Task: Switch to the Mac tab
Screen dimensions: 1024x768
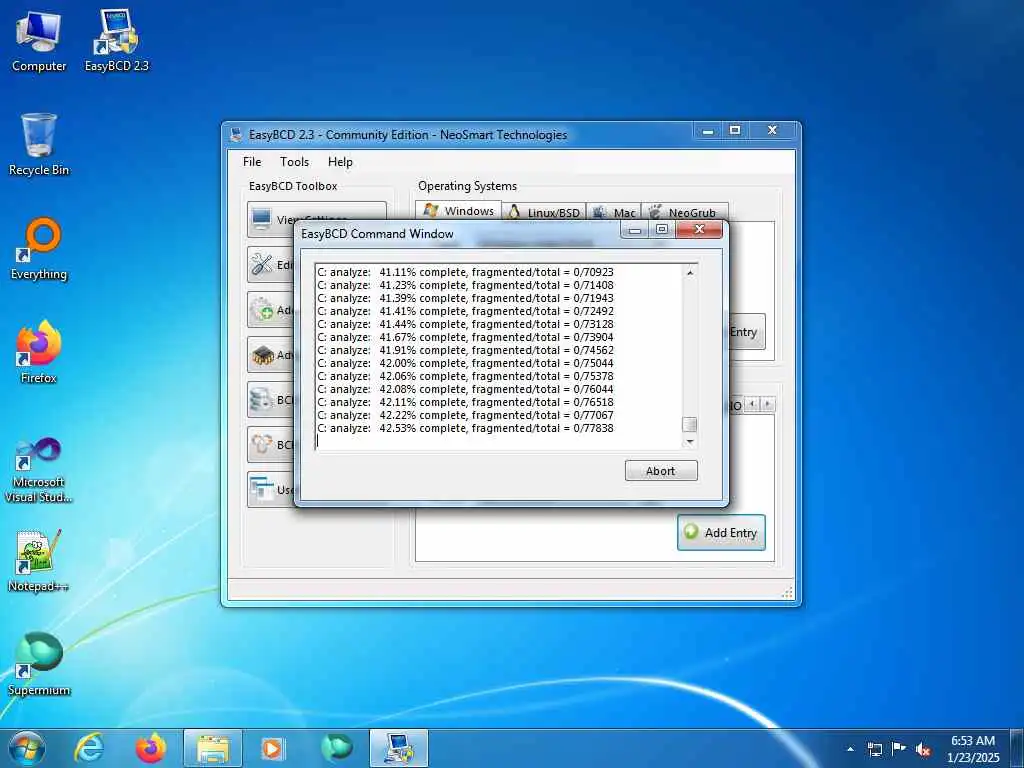Action: [x=614, y=212]
